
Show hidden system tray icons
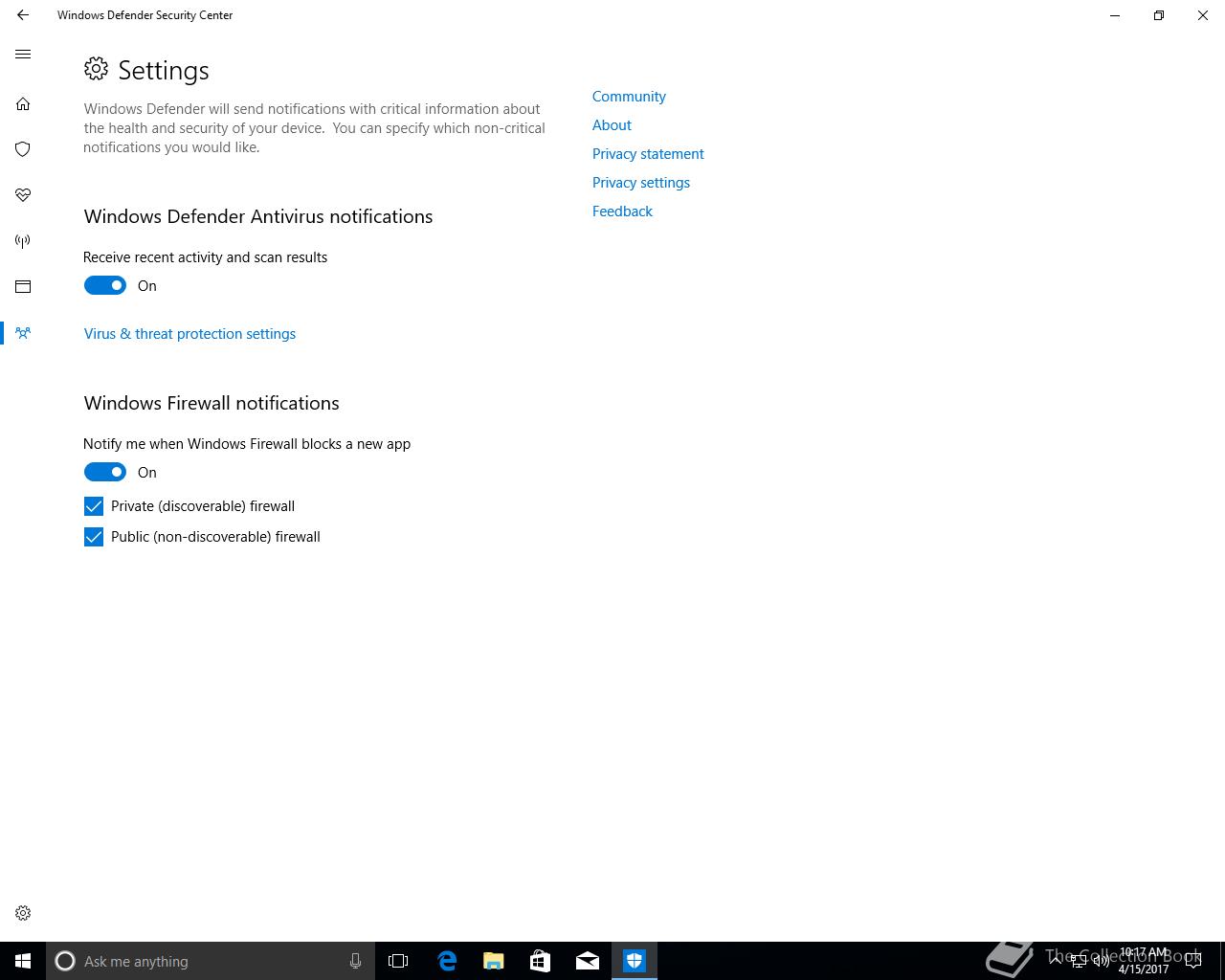click(x=1056, y=961)
